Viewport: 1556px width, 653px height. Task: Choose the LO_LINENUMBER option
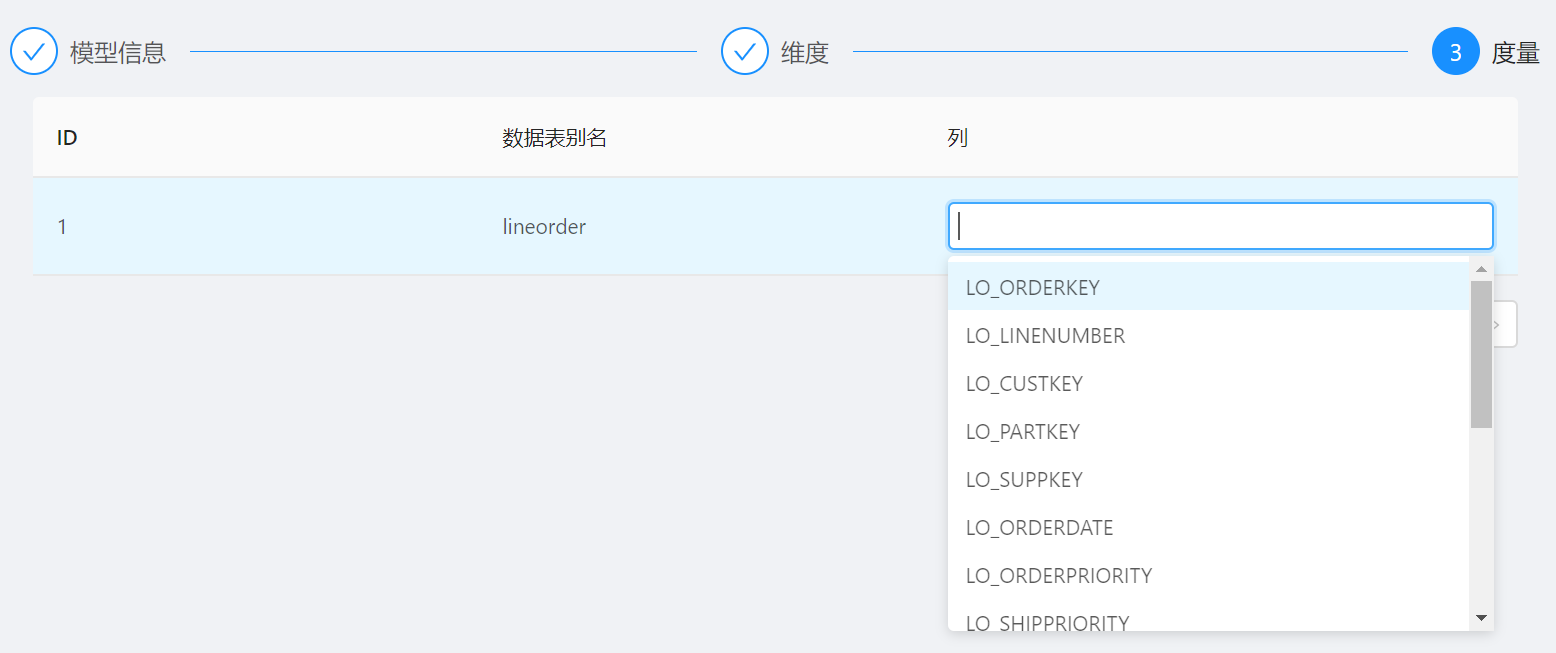pos(1045,336)
